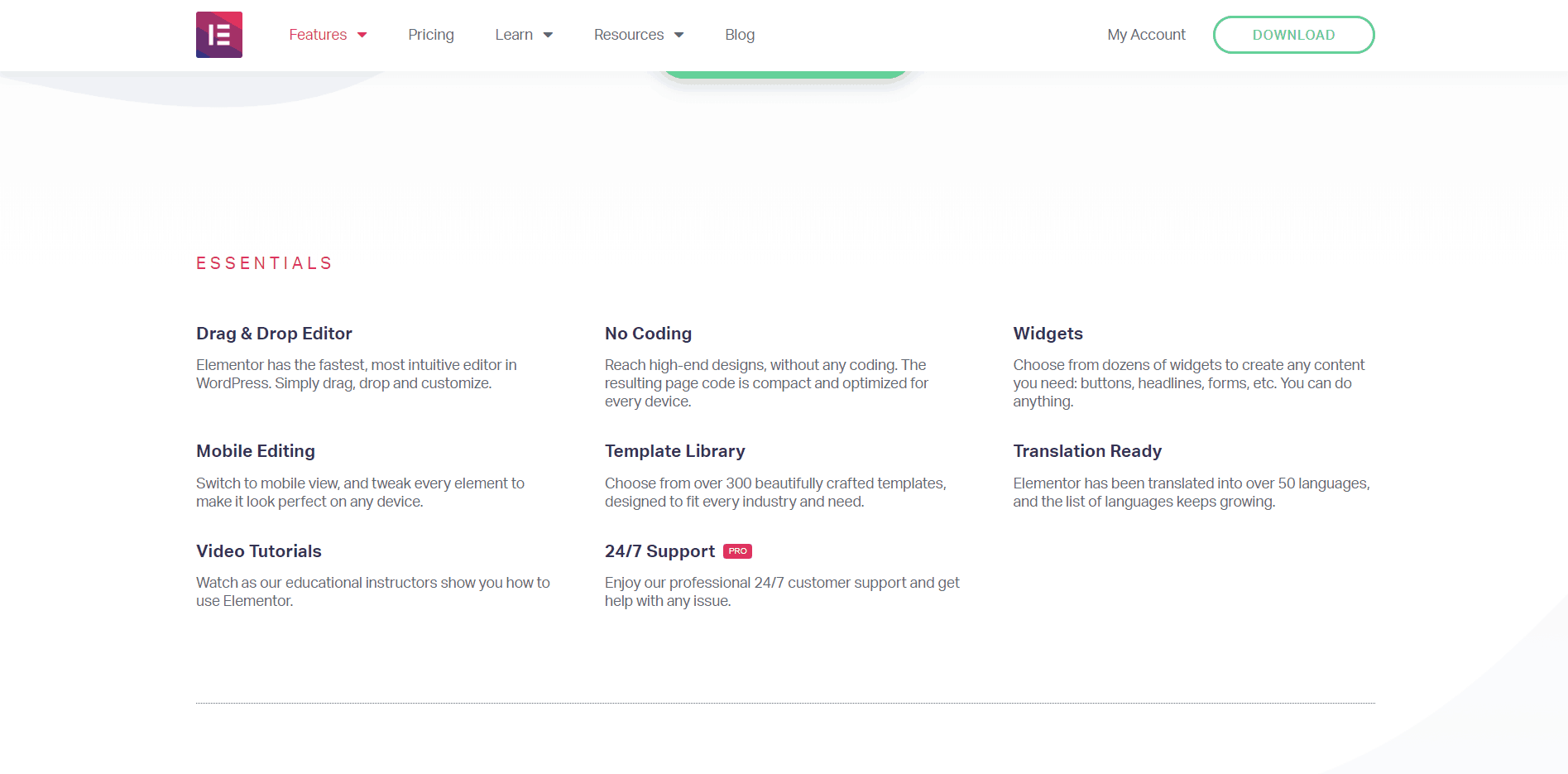The image size is (1568, 774).
Task: Expand the Learn dropdown arrow
Action: tap(548, 35)
